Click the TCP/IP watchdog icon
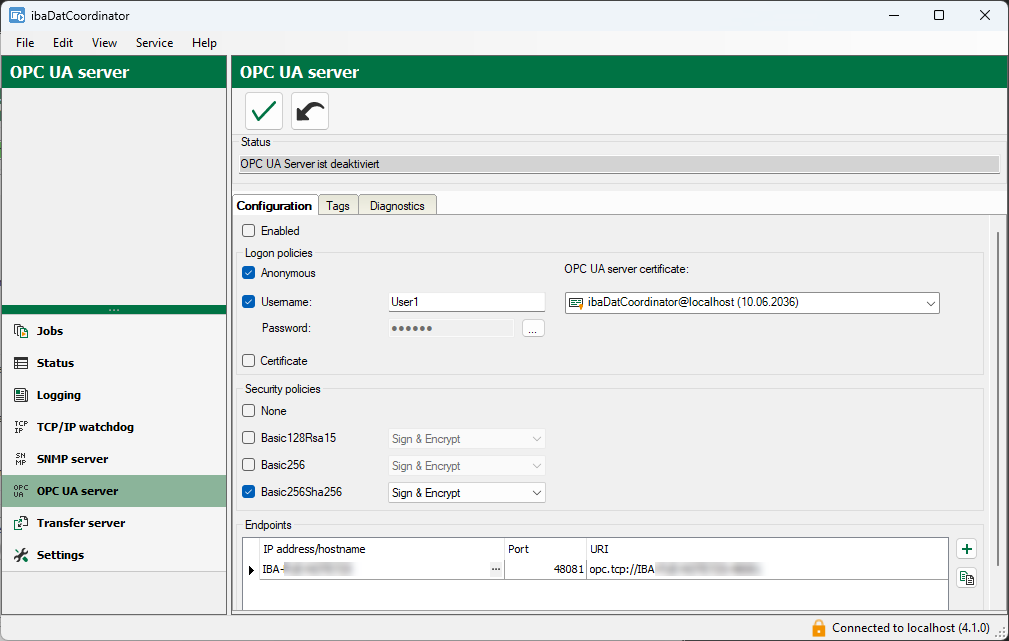This screenshot has height=641, width=1009. [21, 427]
